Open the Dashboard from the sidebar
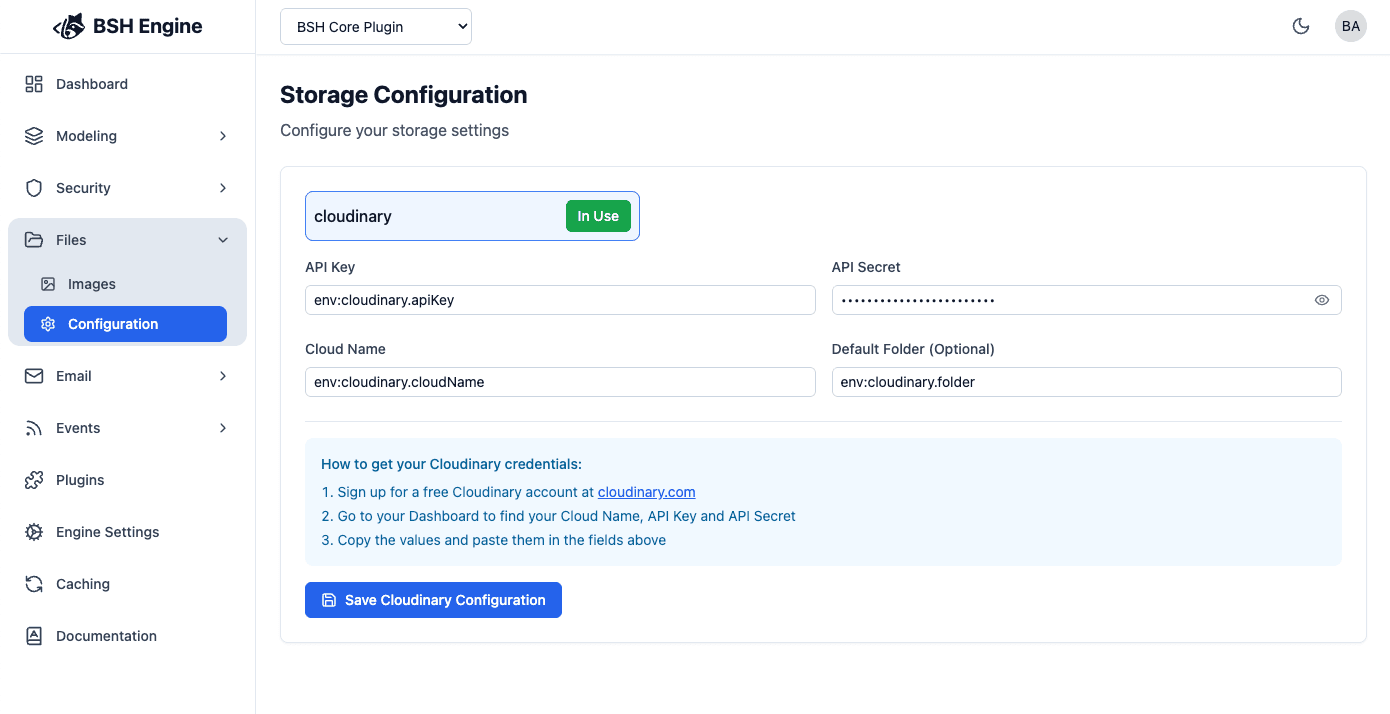1390x714 pixels. coord(92,84)
